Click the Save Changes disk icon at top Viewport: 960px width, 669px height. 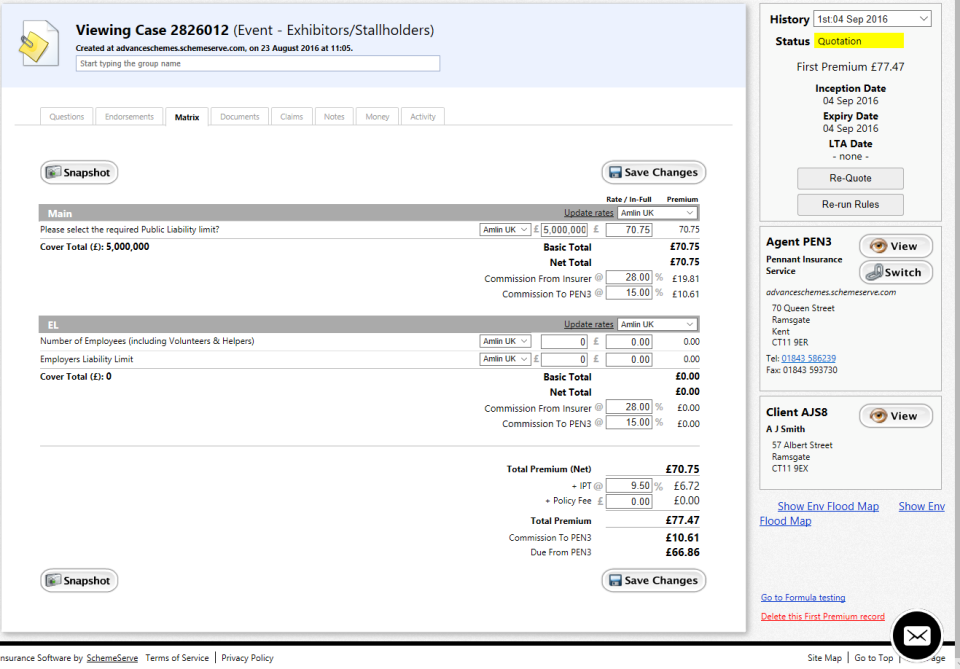point(617,172)
